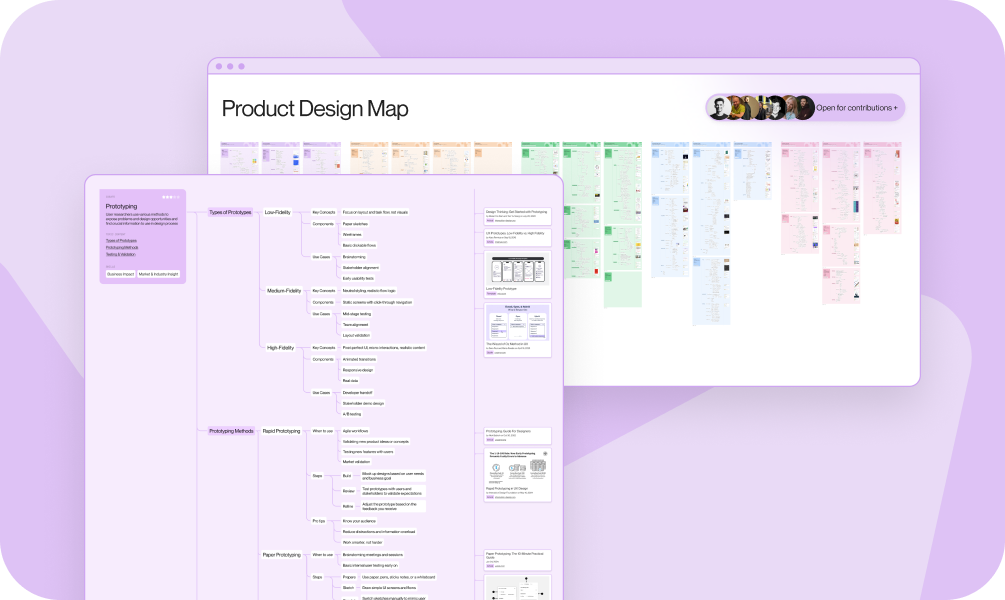Open Paper Prototyping: 10 Minute Practical Guide card
Image resolution: width=1005 pixels, height=600 pixels.
pos(517,560)
